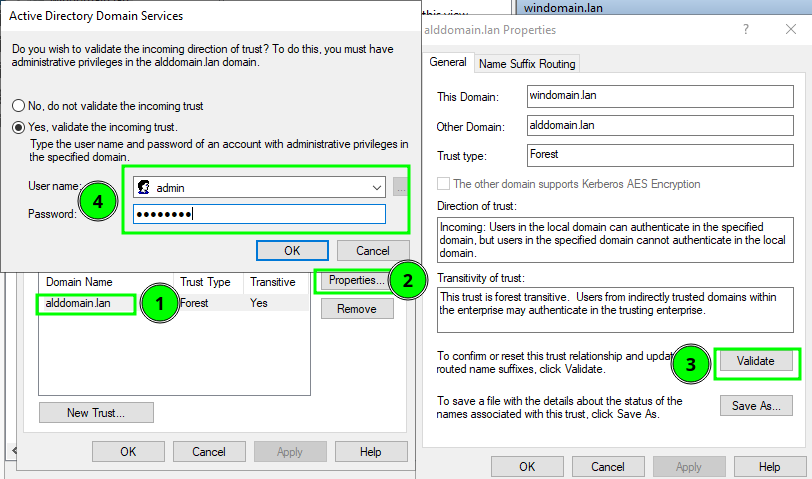Select windomain.lan in the background window

(x=563, y=8)
